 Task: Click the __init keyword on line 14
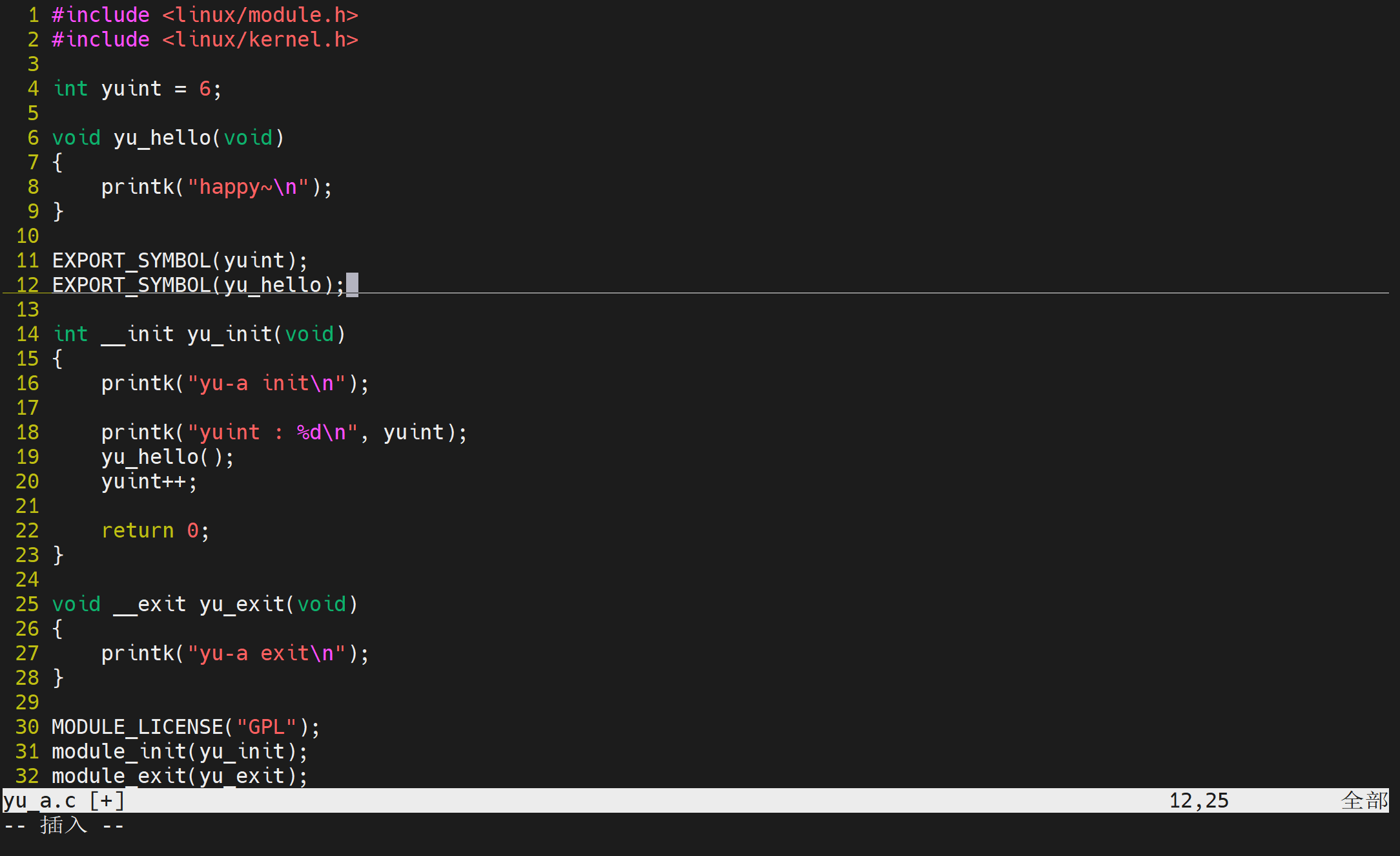pos(137,334)
